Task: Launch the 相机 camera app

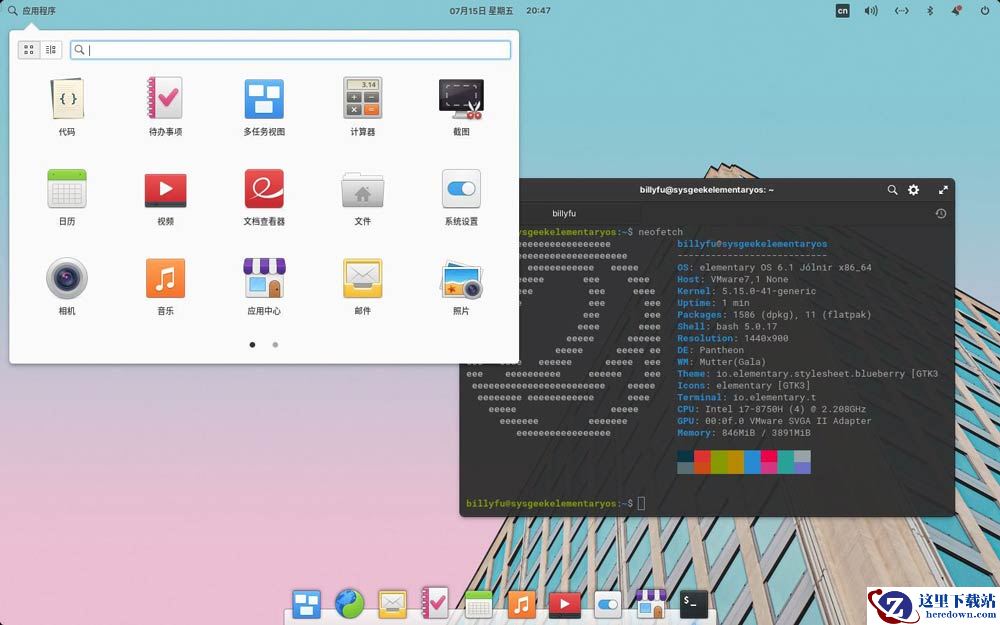Action: [67, 286]
